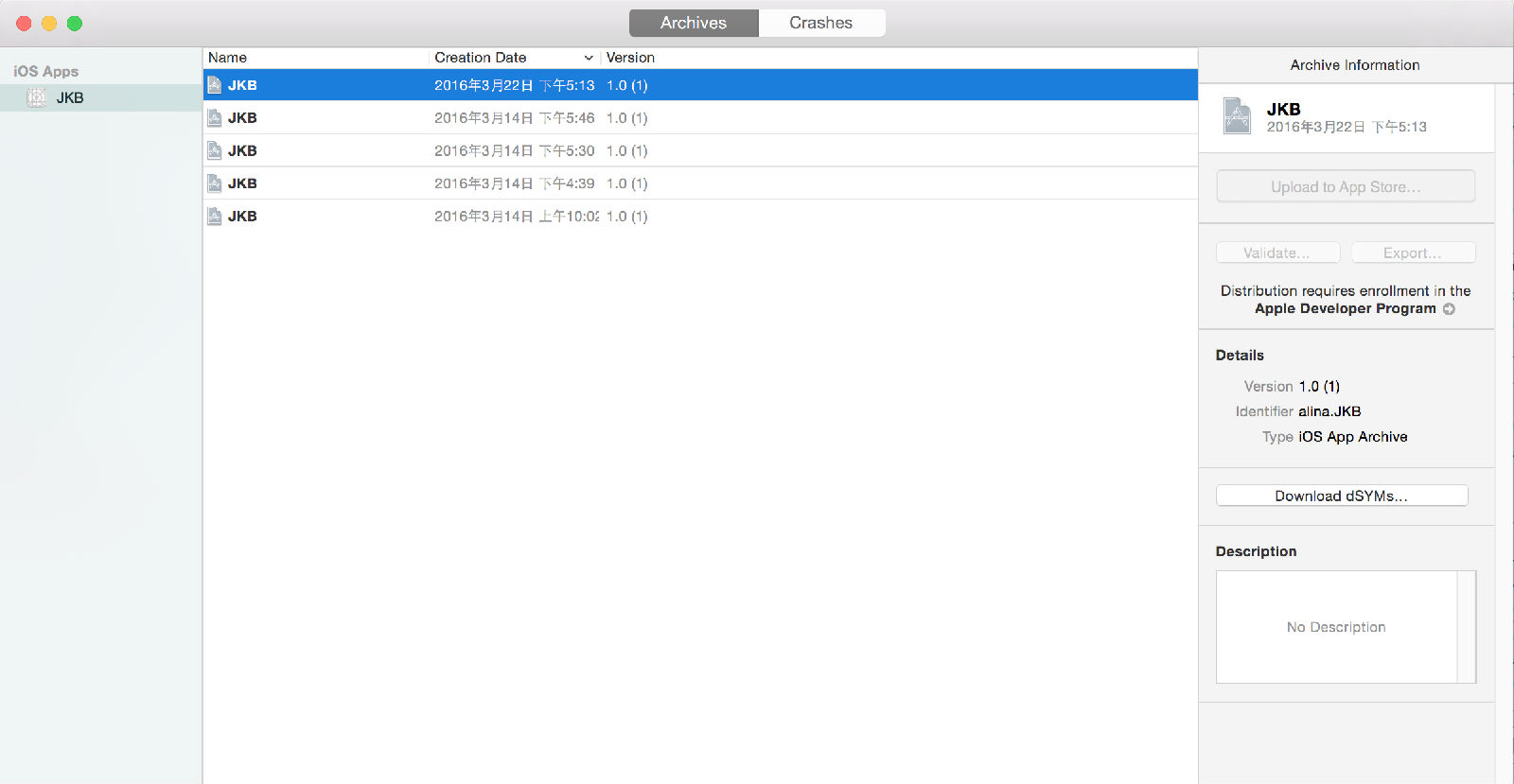The height and width of the screenshot is (784, 1514).
Task: Sort archives by the Name column header
Action: 227,58
